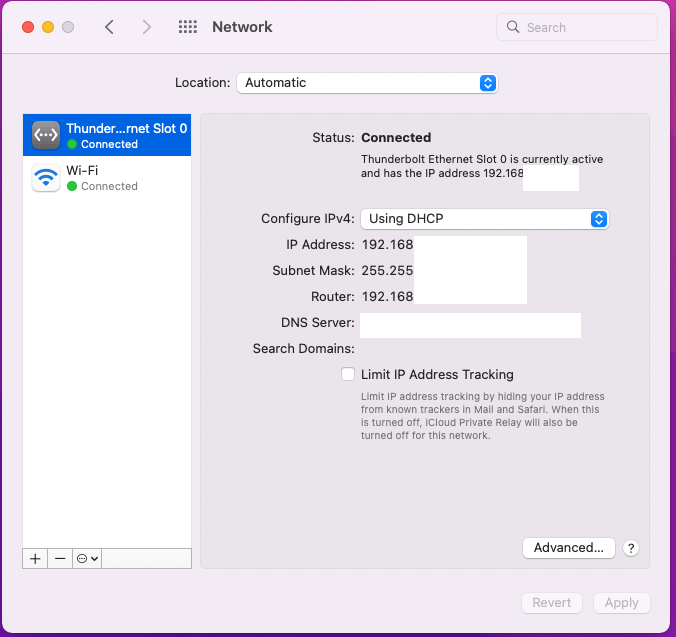Show all preferences via grid icon

[187, 27]
